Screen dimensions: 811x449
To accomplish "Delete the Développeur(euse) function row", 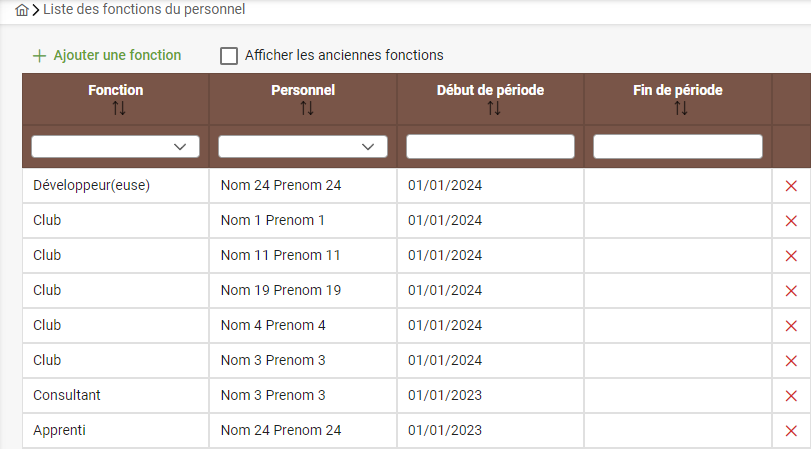I will 791,186.
